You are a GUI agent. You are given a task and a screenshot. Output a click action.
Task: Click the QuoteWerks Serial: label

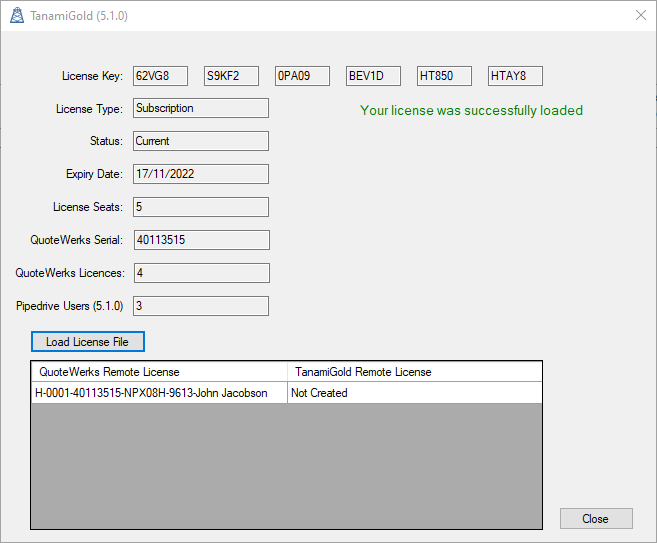click(x=77, y=240)
